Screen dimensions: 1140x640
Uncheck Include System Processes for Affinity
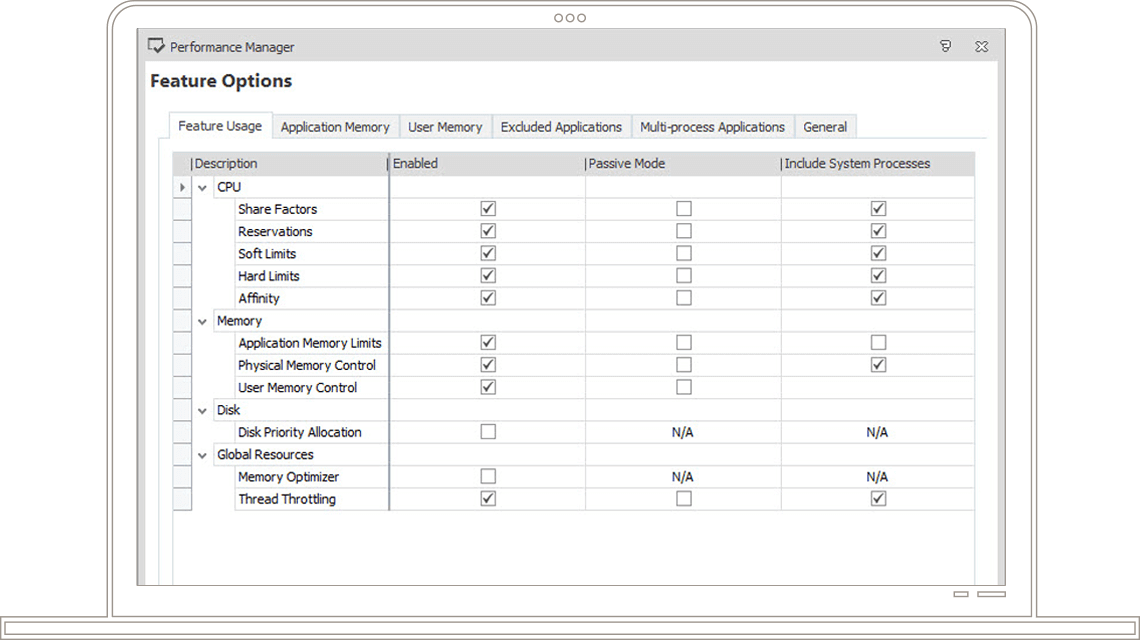[x=878, y=297]
